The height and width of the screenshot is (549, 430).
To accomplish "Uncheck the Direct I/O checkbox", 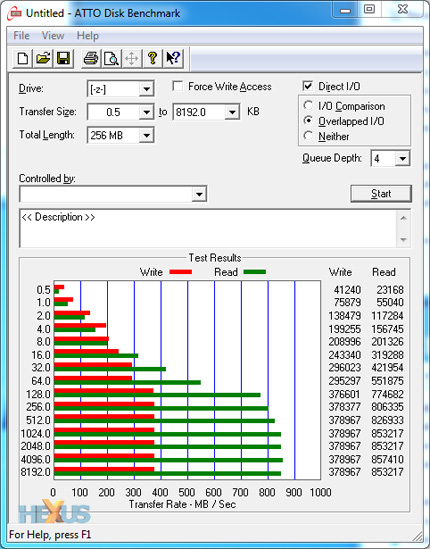I will click(307, 86).
